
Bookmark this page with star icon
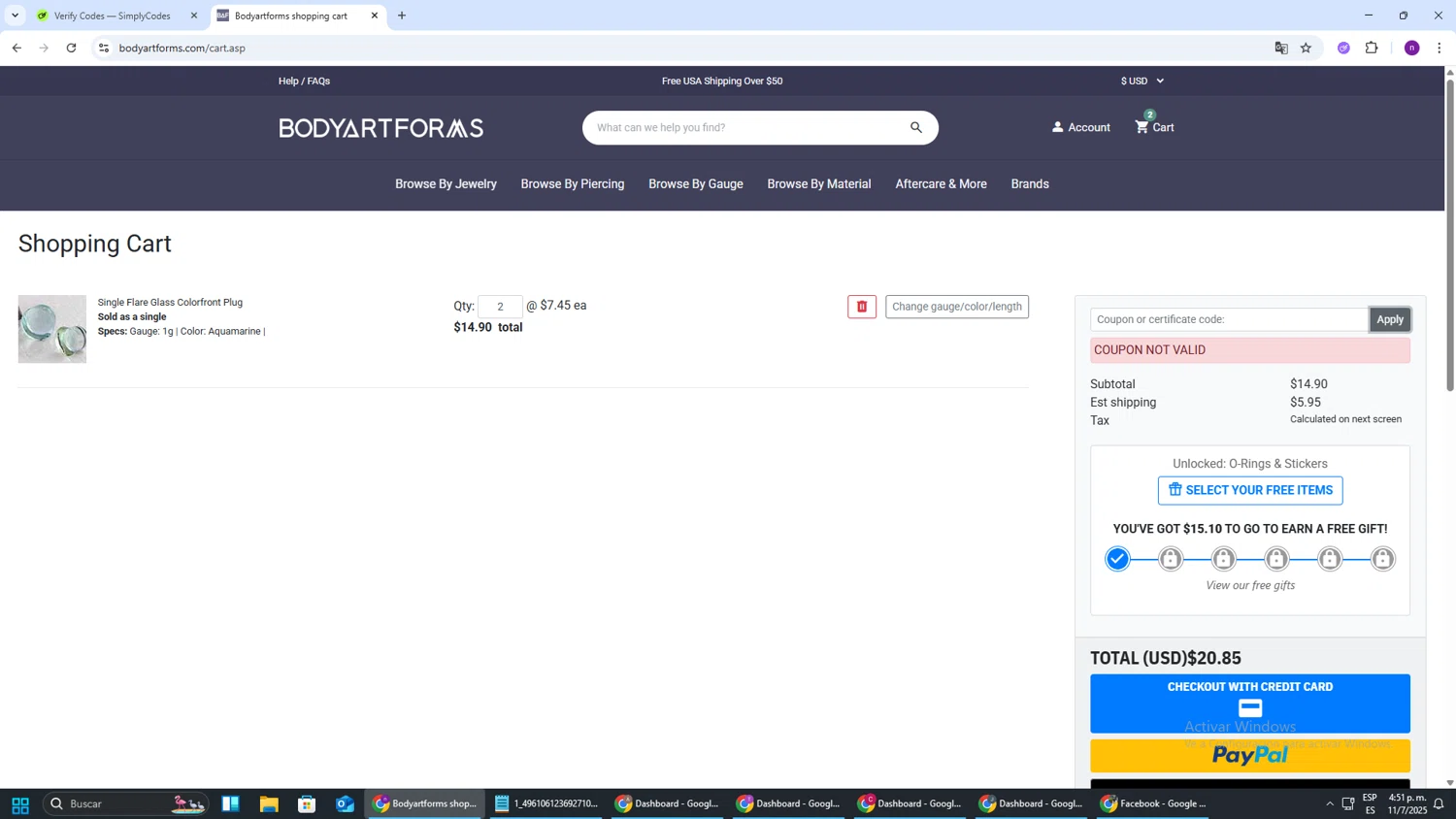[x=1306, y=48]
